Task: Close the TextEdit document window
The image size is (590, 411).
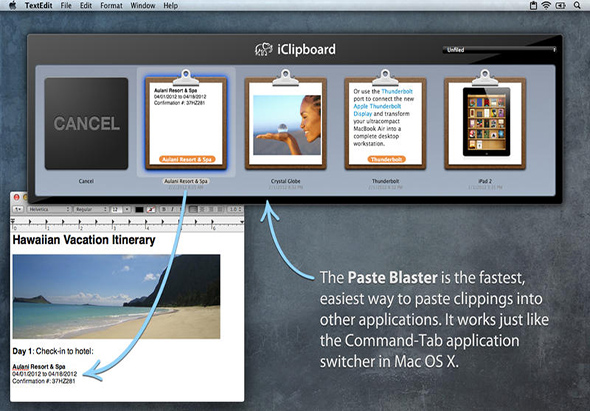Action: tap(17, 197)
